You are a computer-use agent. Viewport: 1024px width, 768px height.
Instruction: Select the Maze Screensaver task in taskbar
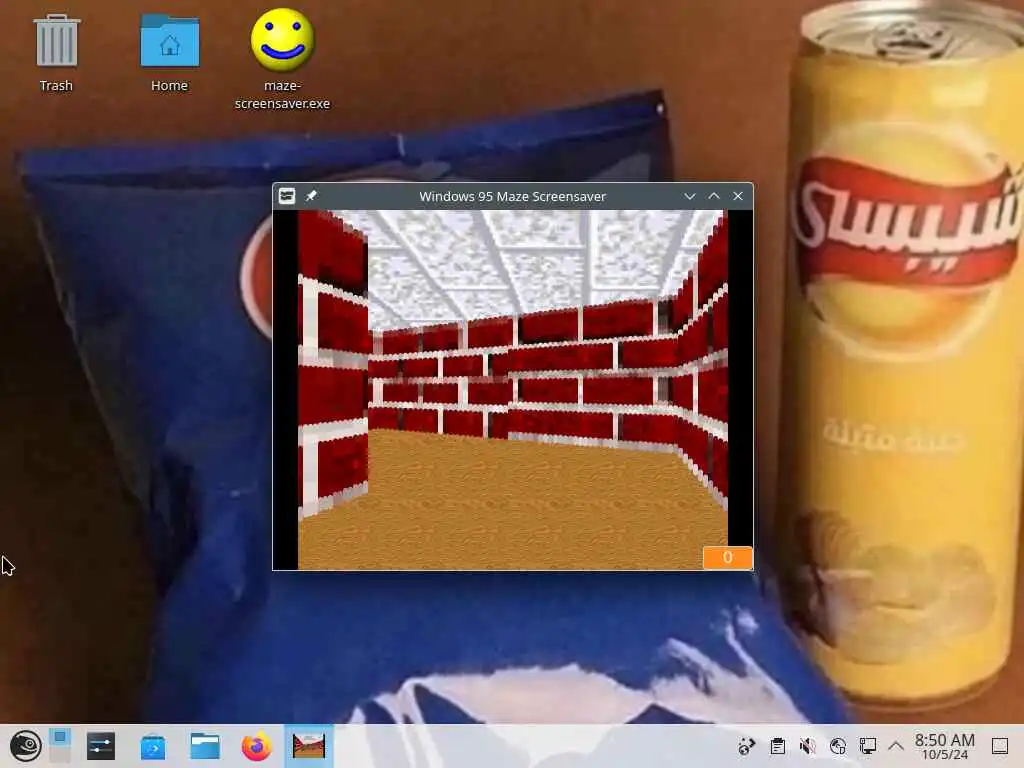309,746
